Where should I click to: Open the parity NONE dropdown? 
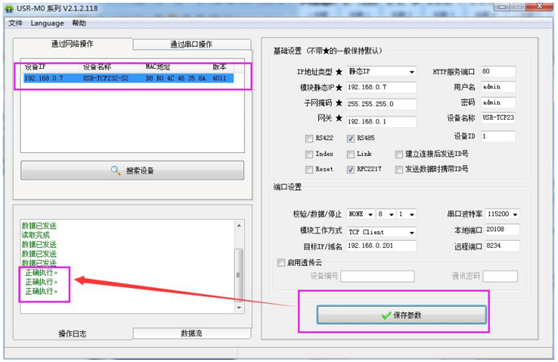click(360, 214)
